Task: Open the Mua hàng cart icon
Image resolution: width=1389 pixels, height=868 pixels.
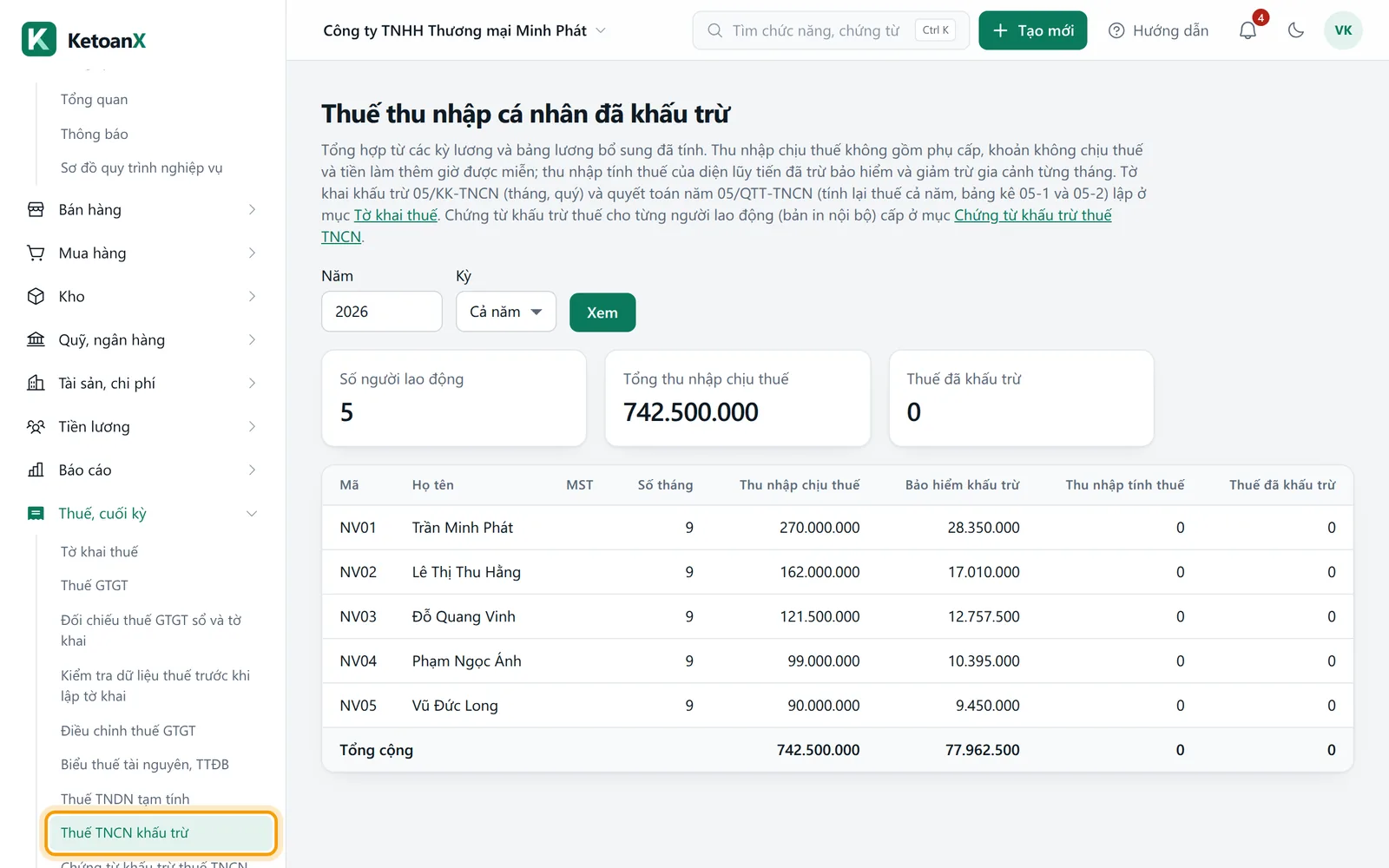Action: pos(36,253)
